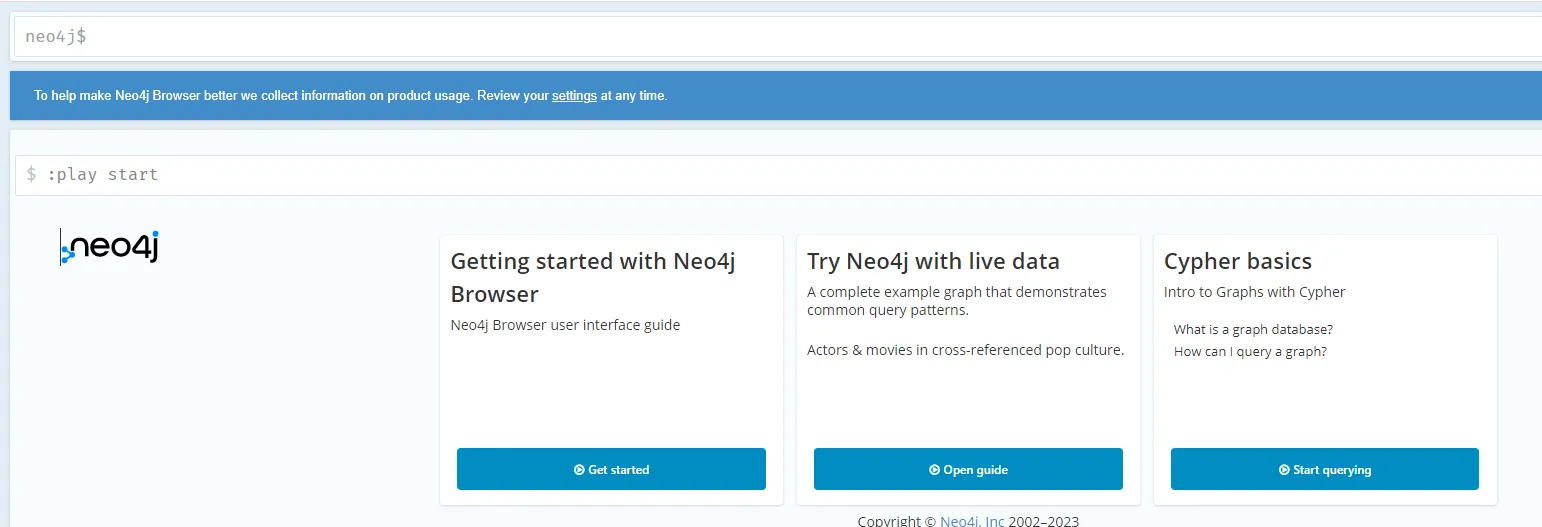Select 'Try Neo4j with live data' heading
Viewport: 1542px width, 527px height.
(933, 262)
